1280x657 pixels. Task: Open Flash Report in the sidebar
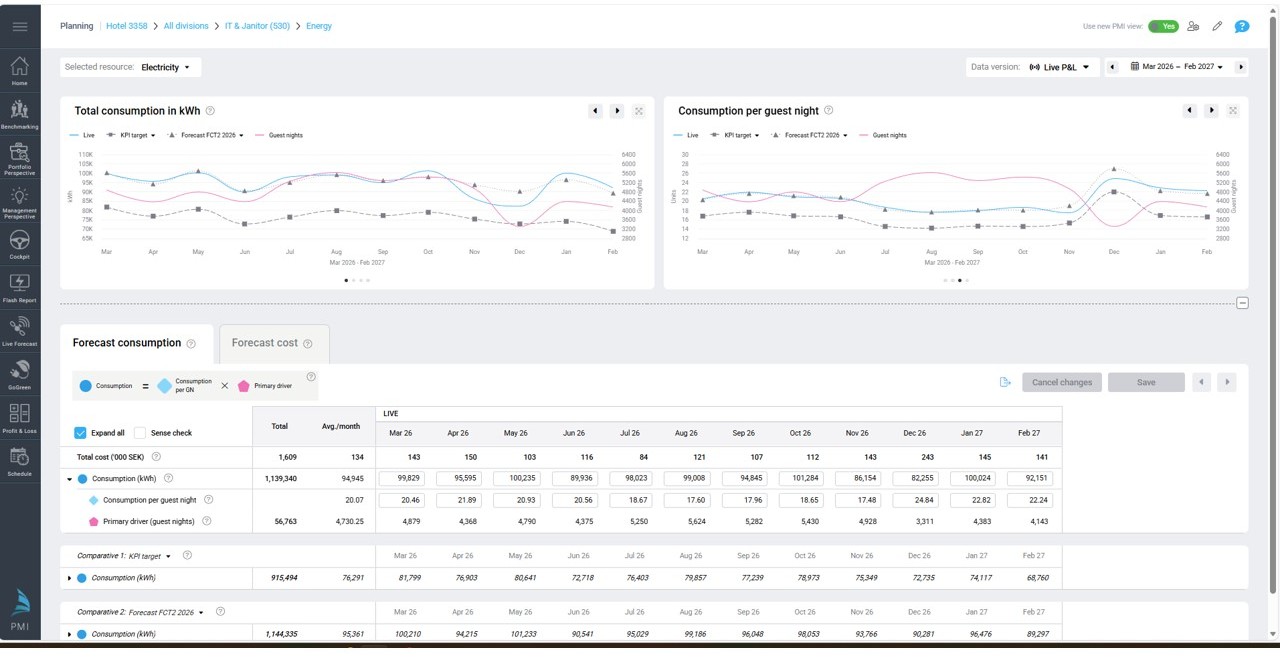point(19,287)
